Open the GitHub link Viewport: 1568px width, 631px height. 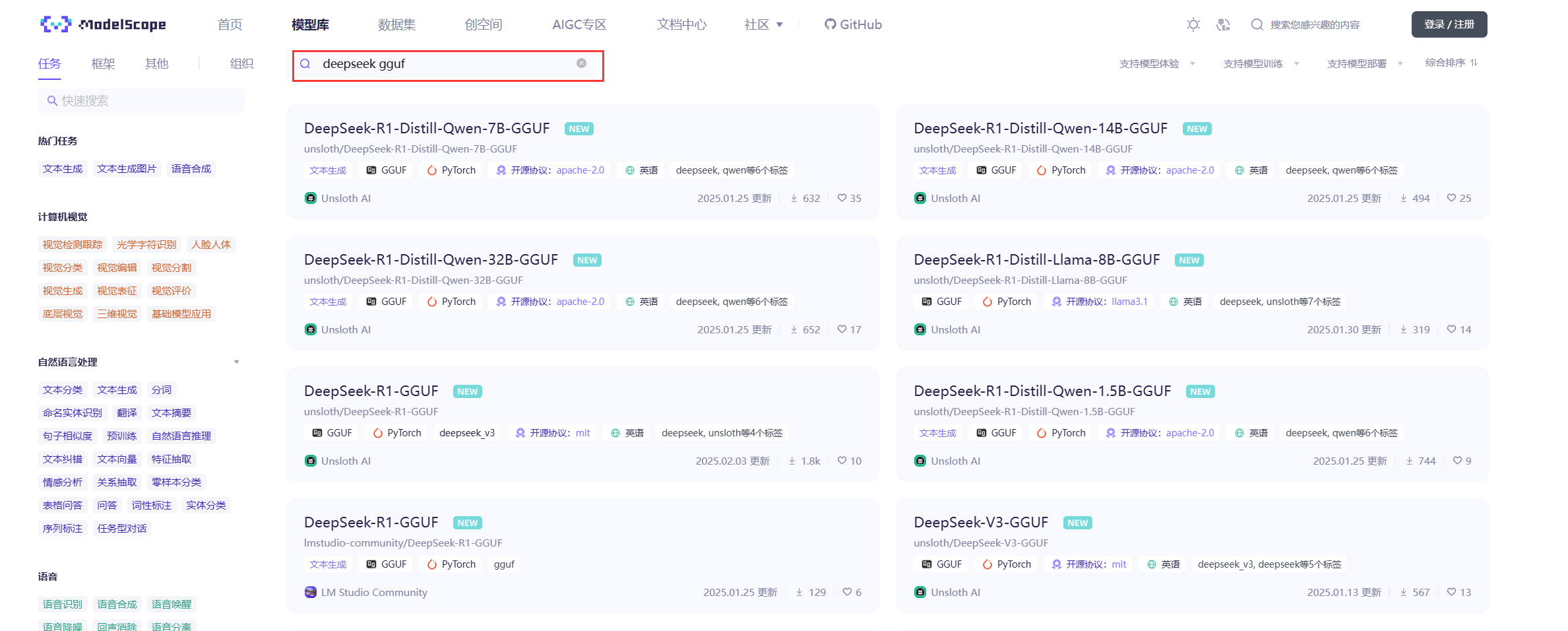pyautogui.click(x=853, y=24)
